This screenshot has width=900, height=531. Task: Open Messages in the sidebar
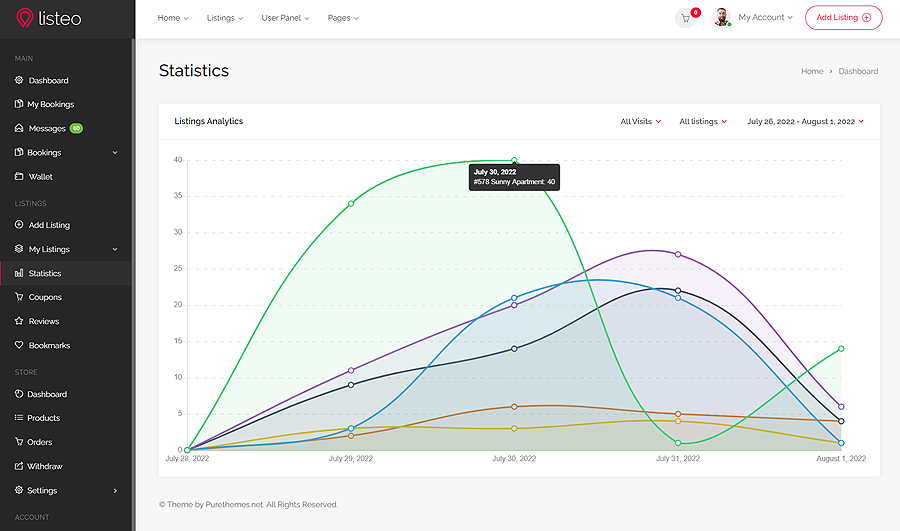(47, 129)
